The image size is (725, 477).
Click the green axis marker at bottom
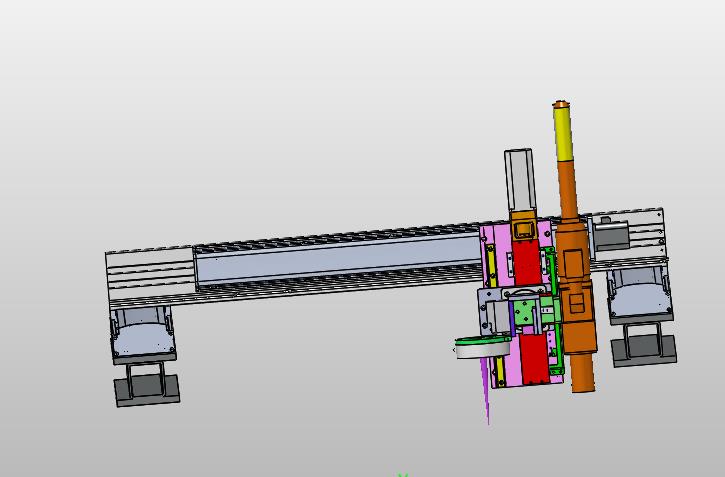(x=403, y=474)
